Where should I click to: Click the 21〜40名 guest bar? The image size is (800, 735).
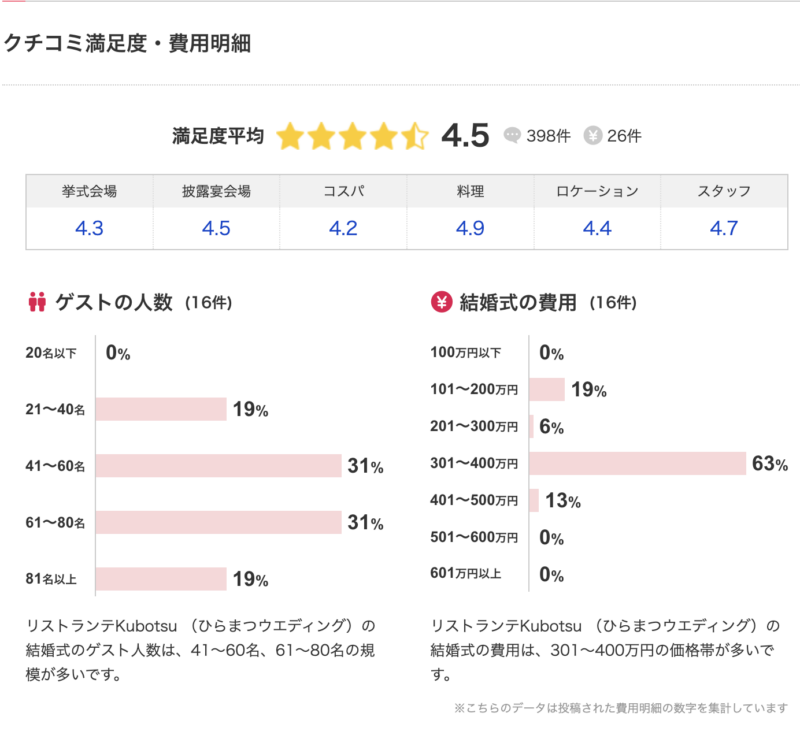(x=161, y=409)
